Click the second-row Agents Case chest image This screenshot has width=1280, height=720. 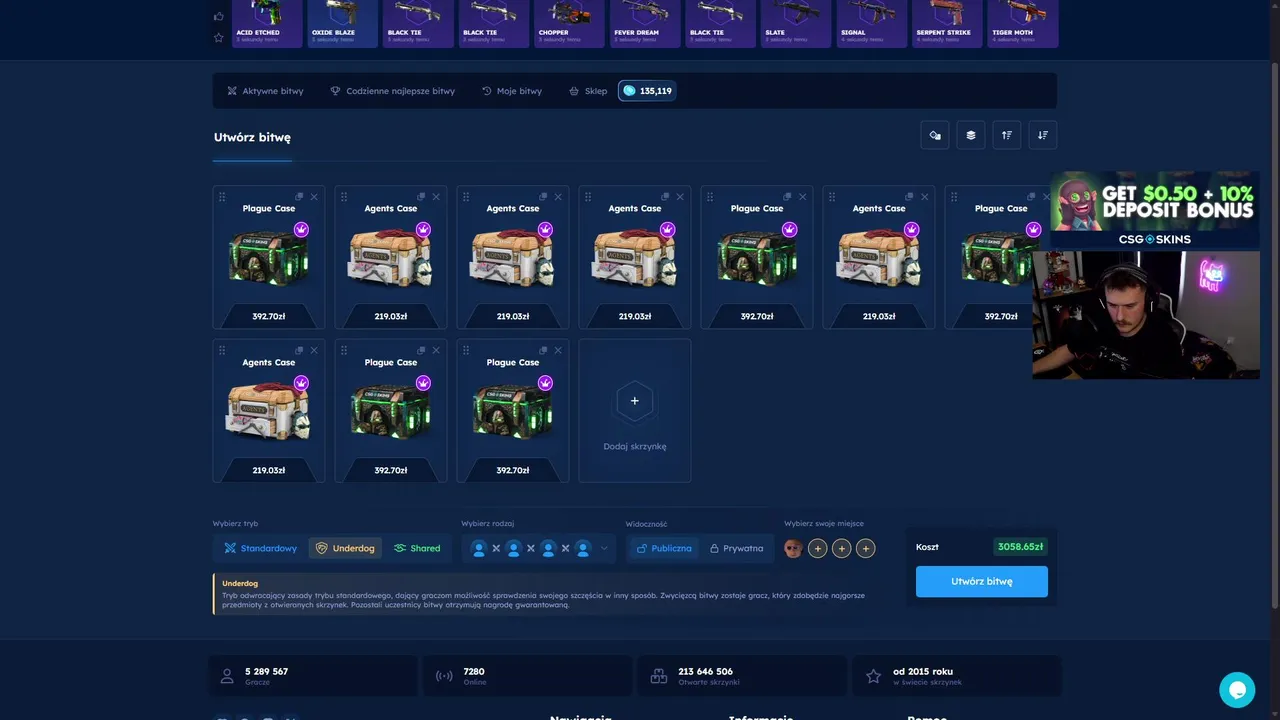(268, 412)
